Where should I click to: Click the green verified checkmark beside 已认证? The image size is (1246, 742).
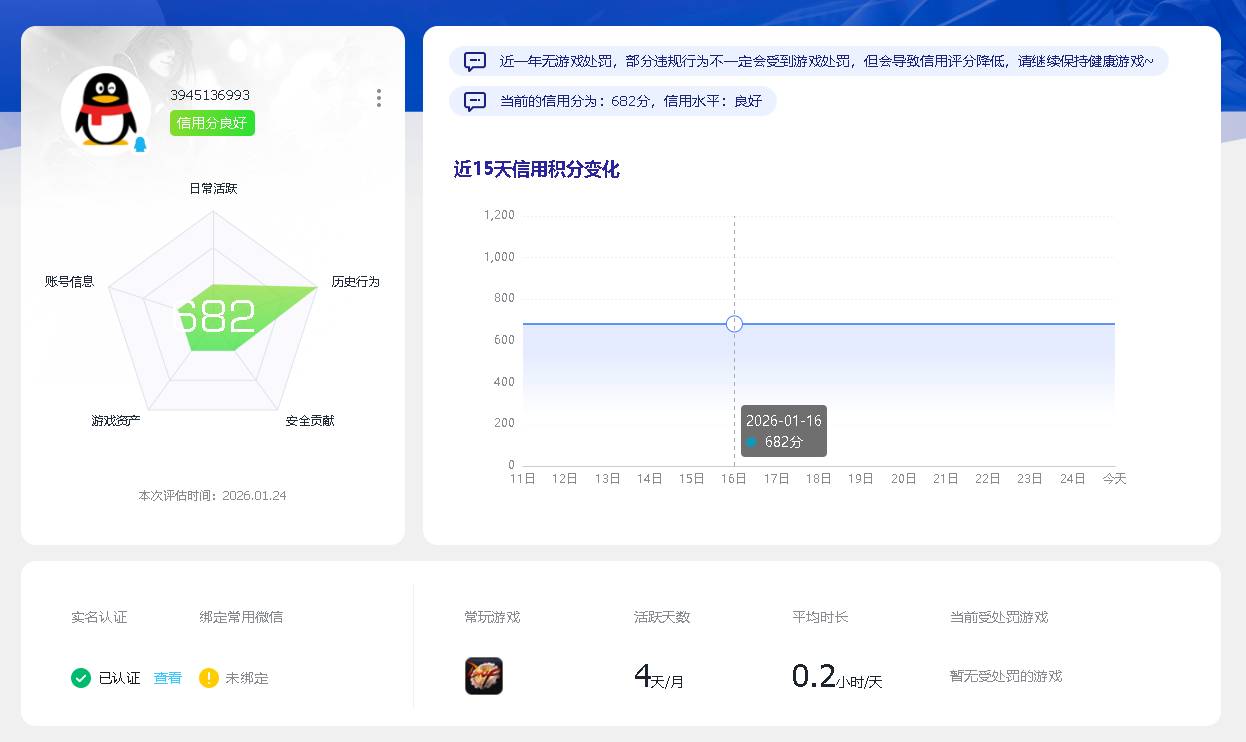(81, 677)
